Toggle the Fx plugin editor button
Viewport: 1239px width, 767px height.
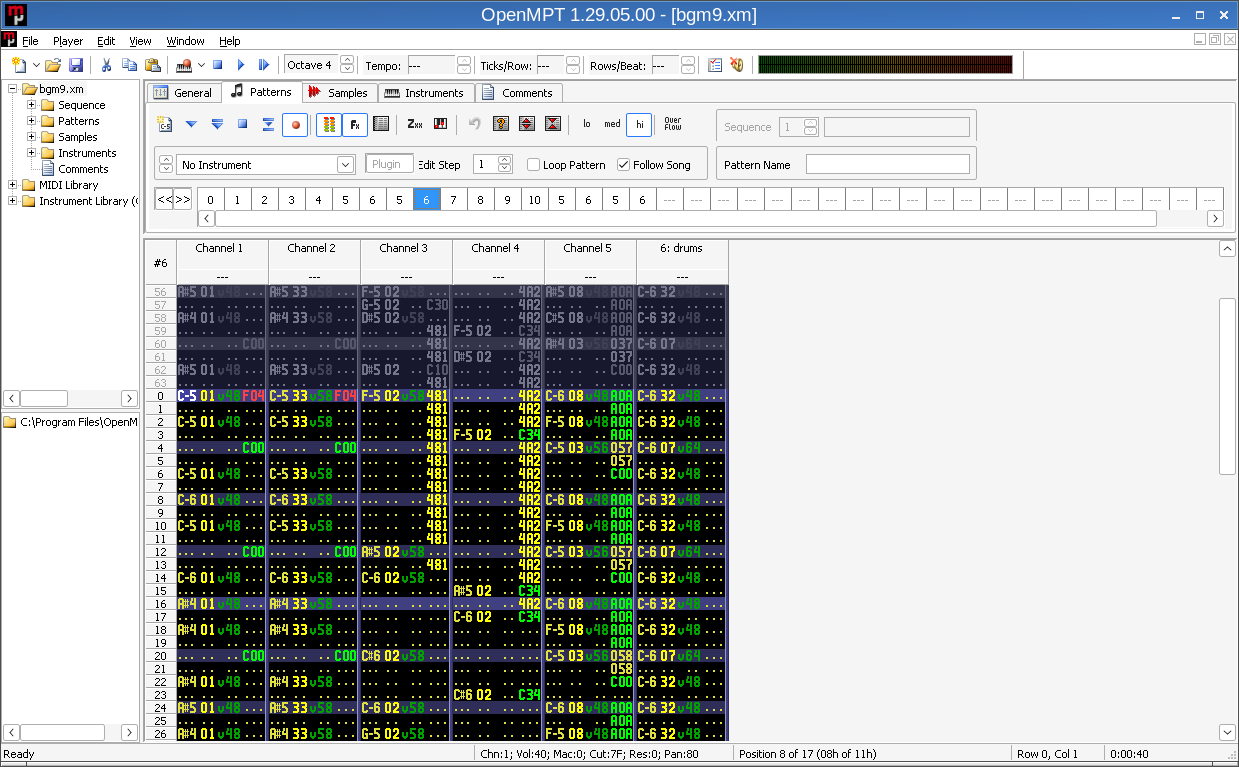tap(354, 124)
